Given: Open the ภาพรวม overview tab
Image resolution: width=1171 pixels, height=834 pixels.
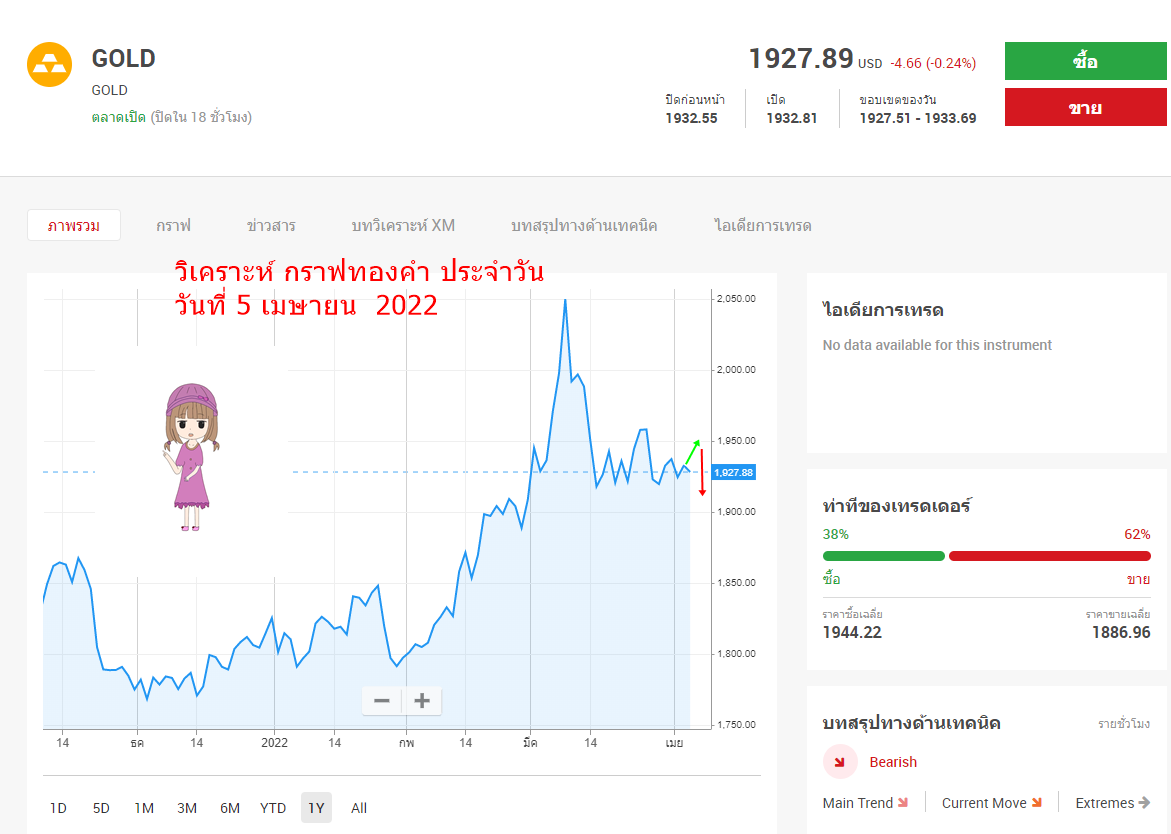Looking at the screenshot, I should click(x=74, y=225).
